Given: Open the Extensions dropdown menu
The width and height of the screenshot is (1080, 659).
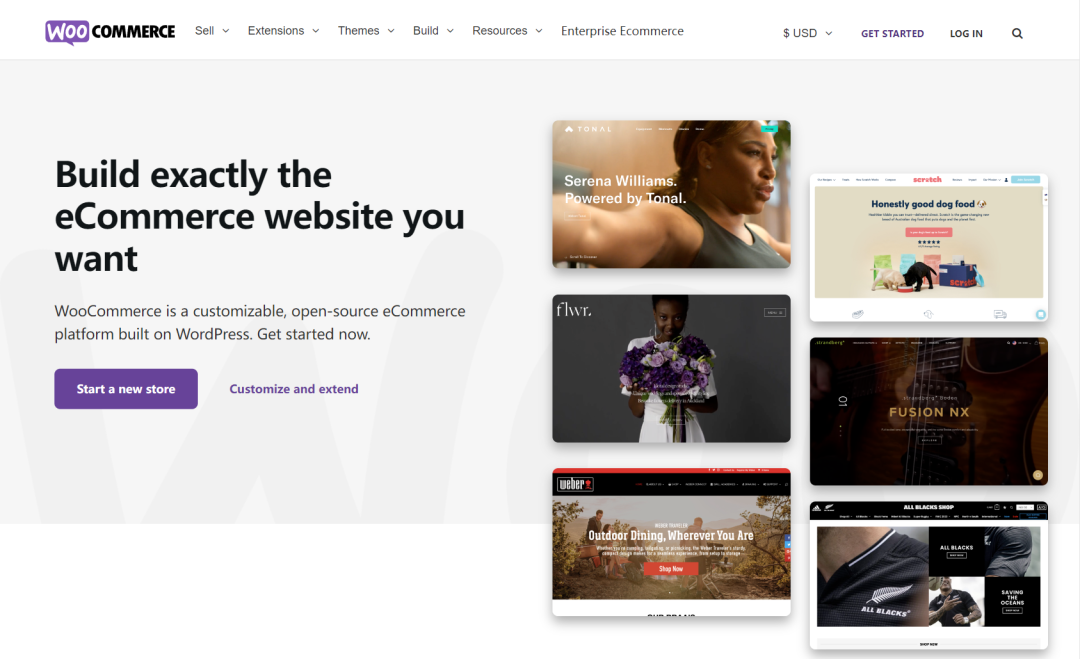Looking at the screenshot, I should click(283, 30).
